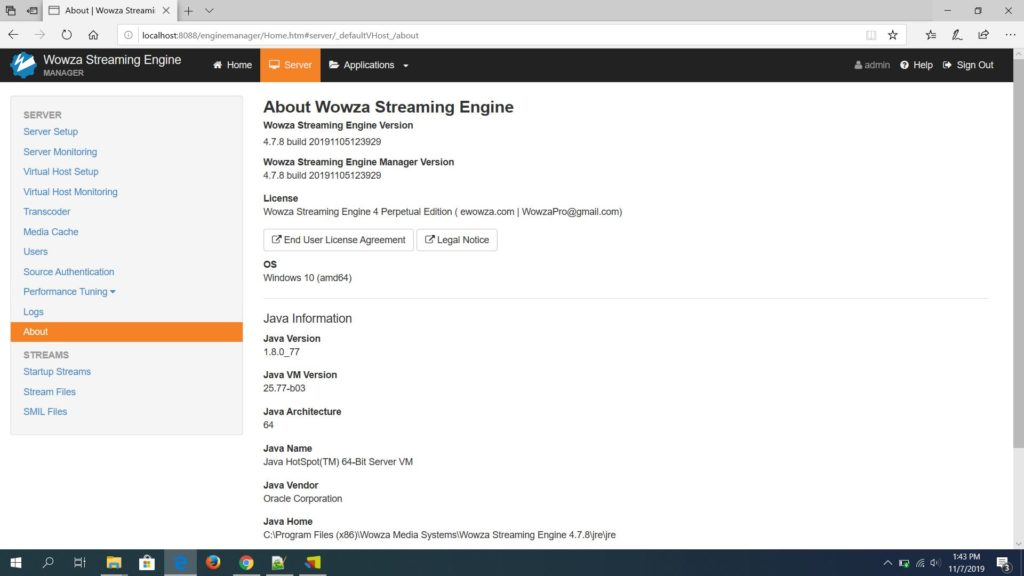Screen dimensions: 1024x576
Task: Open the Windows Start menu
Action: click(x=16, y=562)
